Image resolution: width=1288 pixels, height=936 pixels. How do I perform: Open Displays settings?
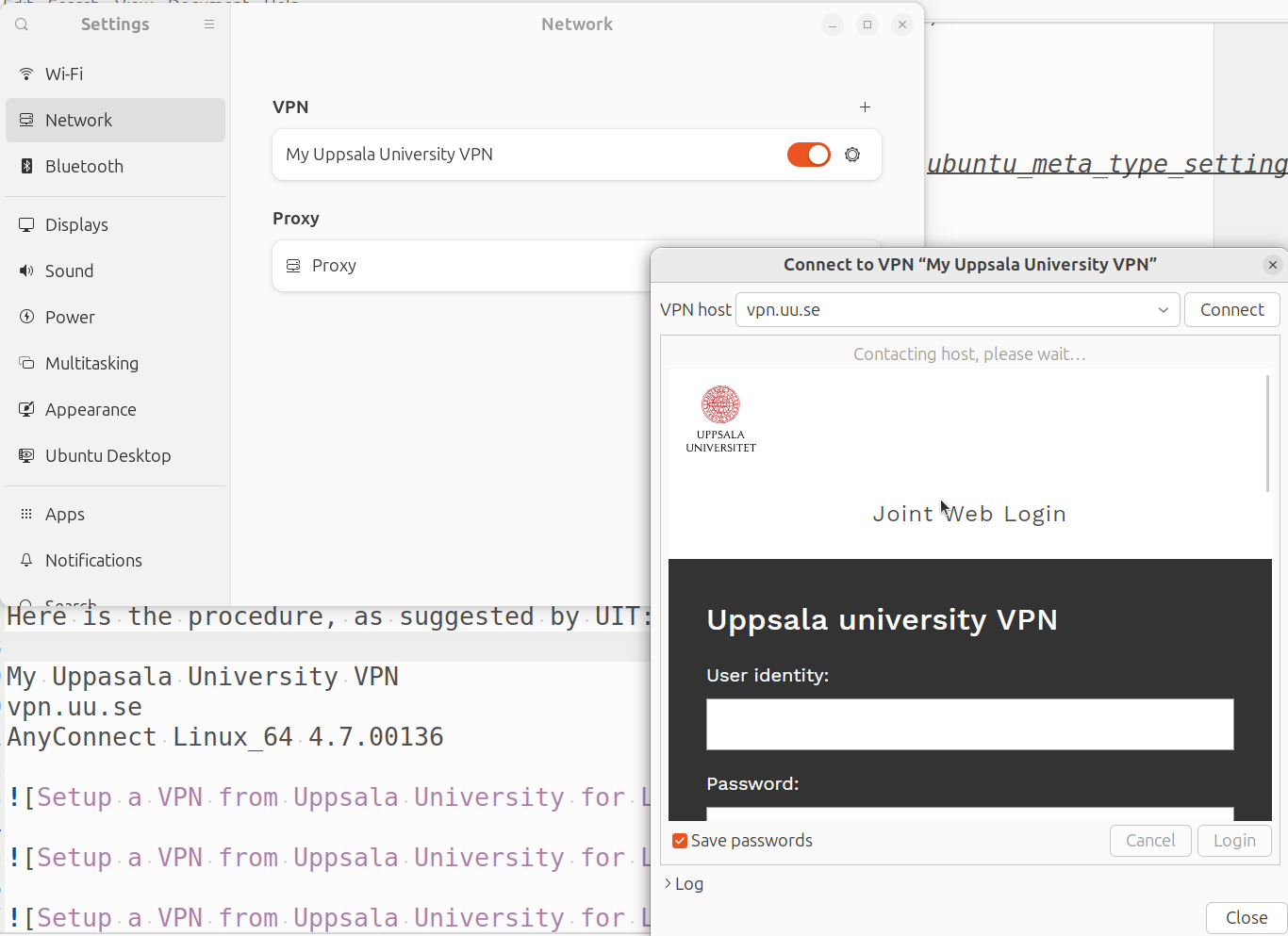tap(76, 224)
